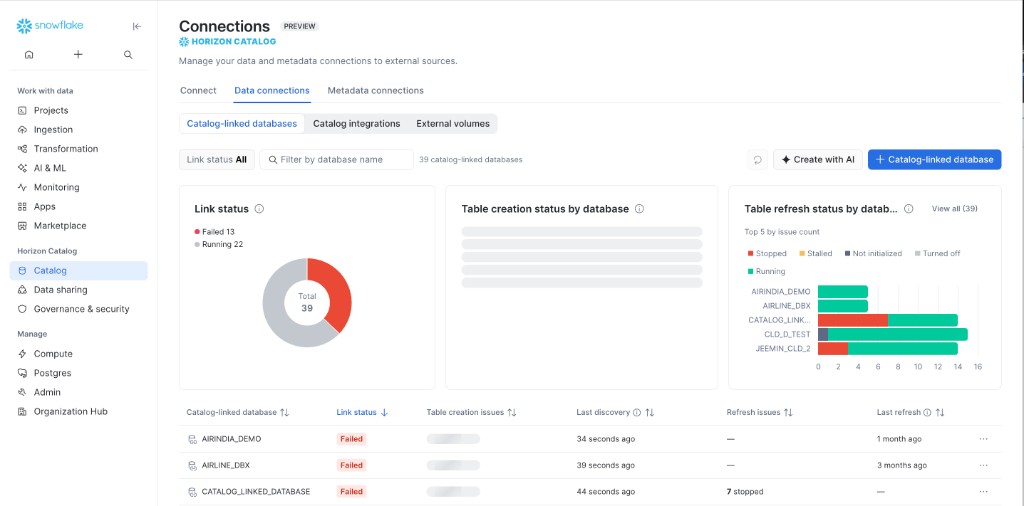Sort by Refresh issues column
The width and height of the screenshot is (1024, 506).
click(x=760, y=413)
